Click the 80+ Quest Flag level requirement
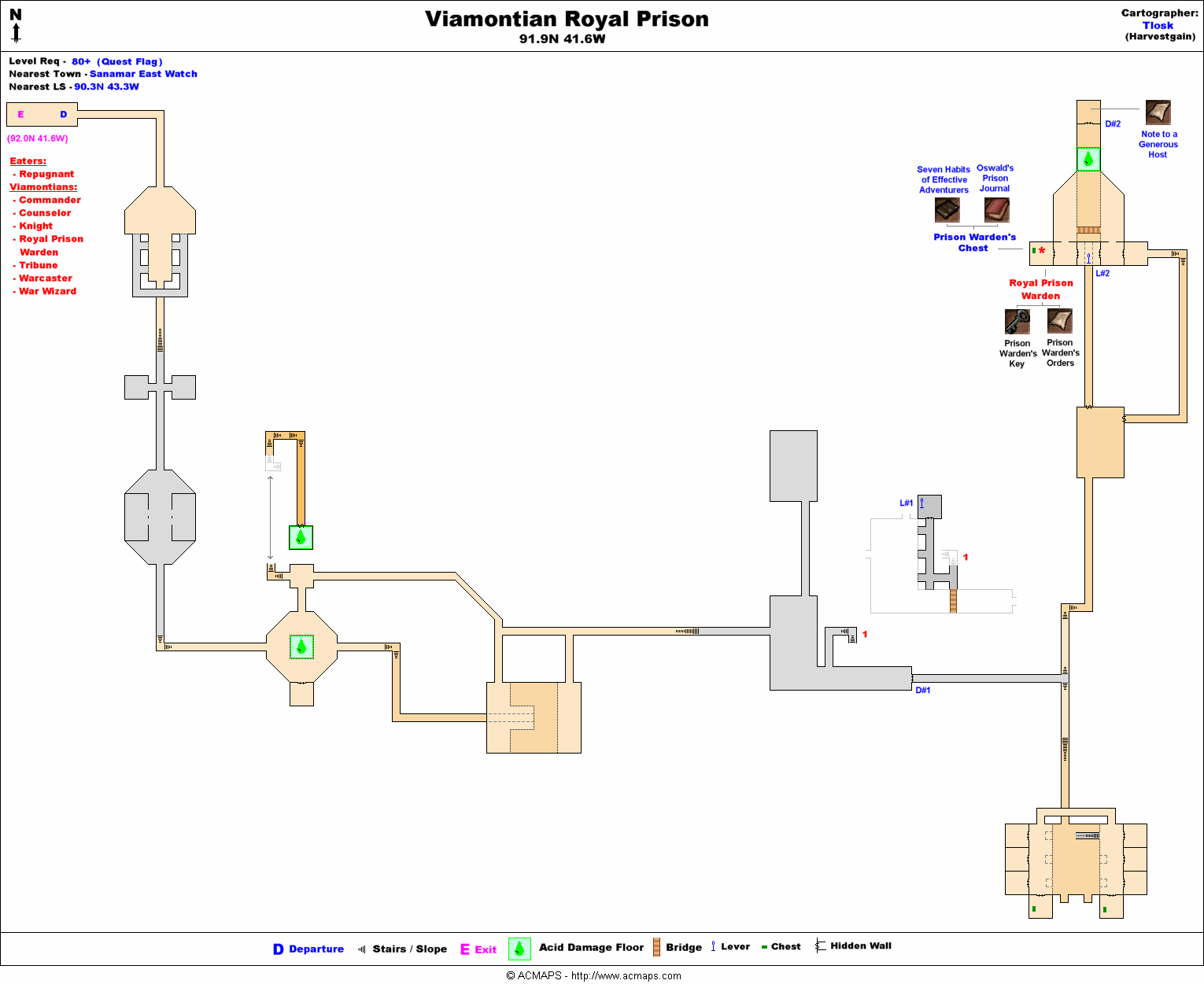Image resolution: width=1204 pixels, height=984 pixels. [x=116, y=61]
